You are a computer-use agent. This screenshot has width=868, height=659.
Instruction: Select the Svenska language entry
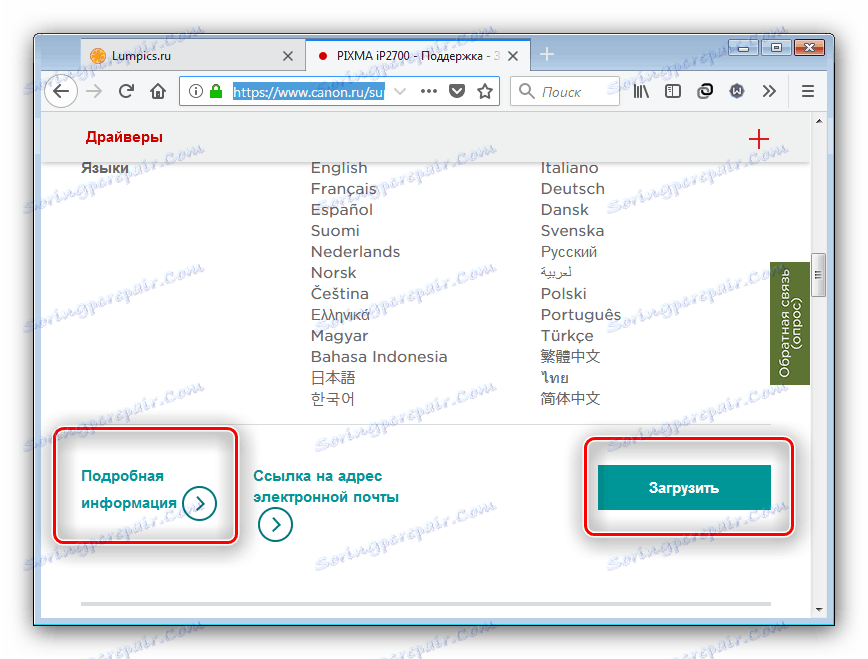pos(572,231)
